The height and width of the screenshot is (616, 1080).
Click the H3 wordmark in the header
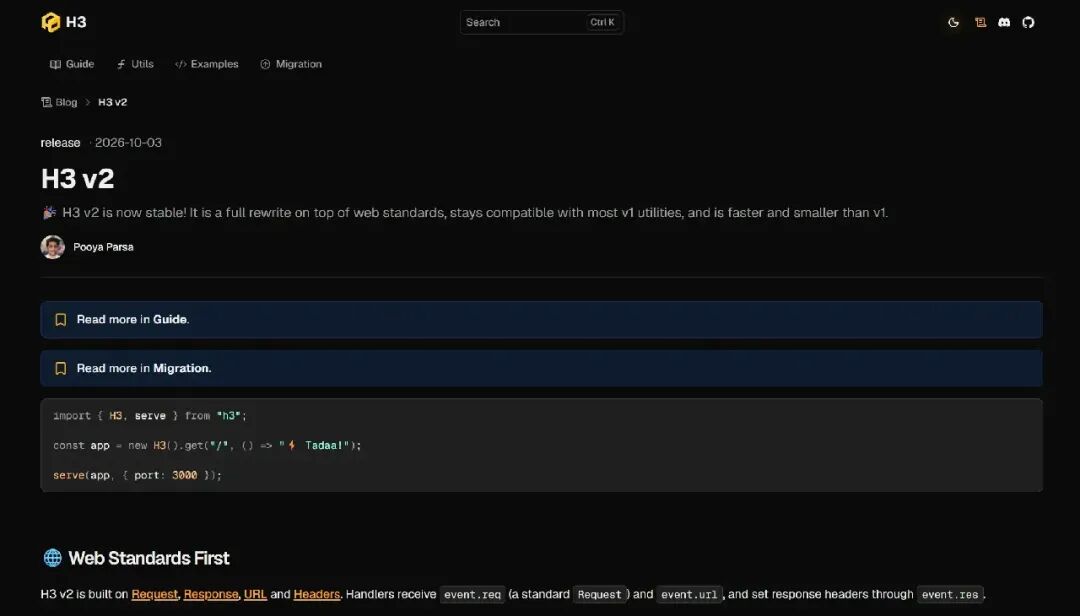tap(76, 22)
